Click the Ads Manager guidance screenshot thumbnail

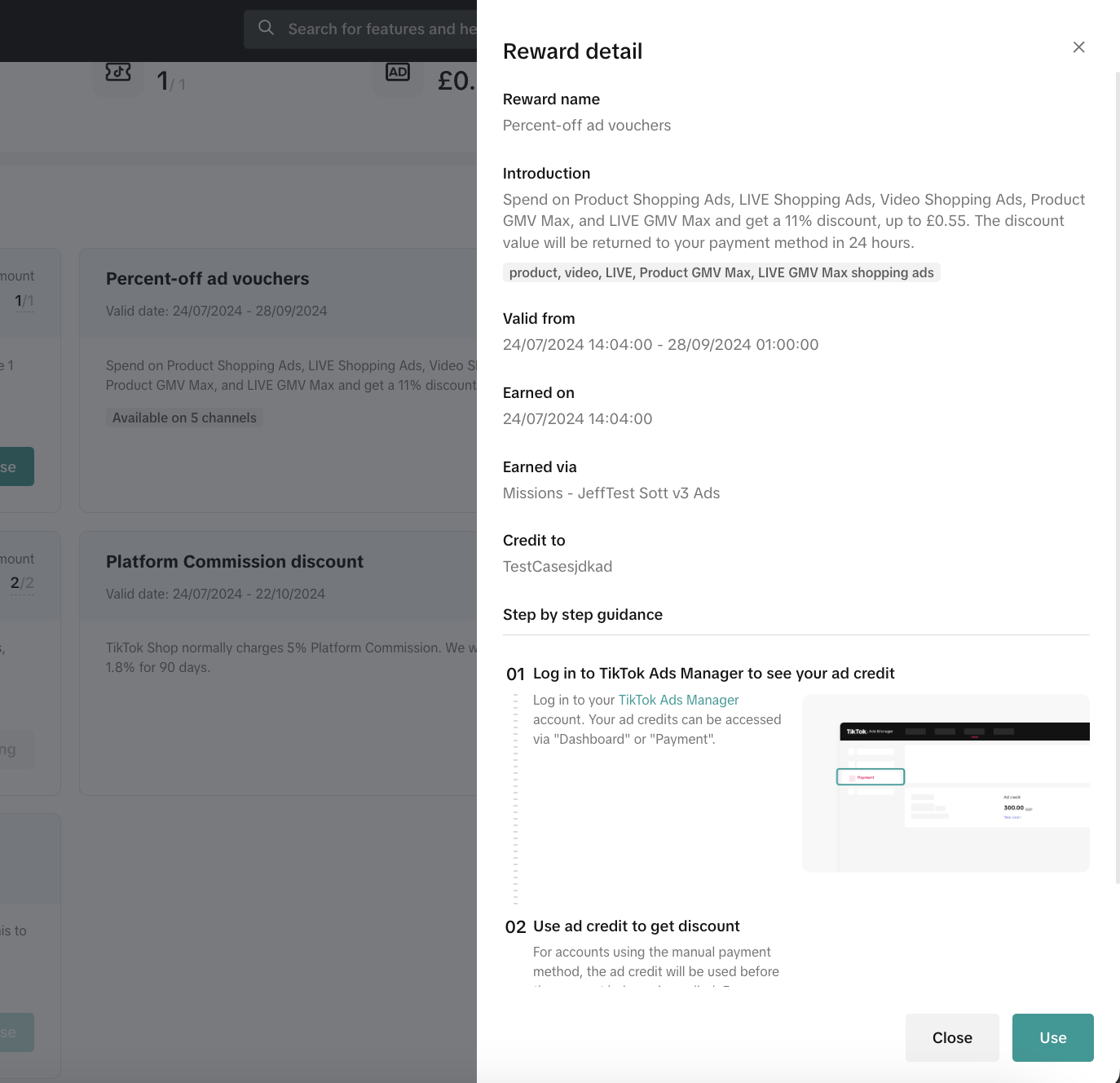(946, 783)
